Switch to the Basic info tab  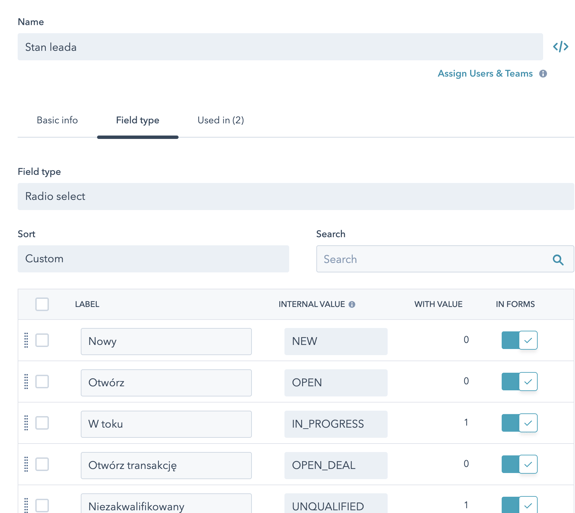click(x=57, y=120)
